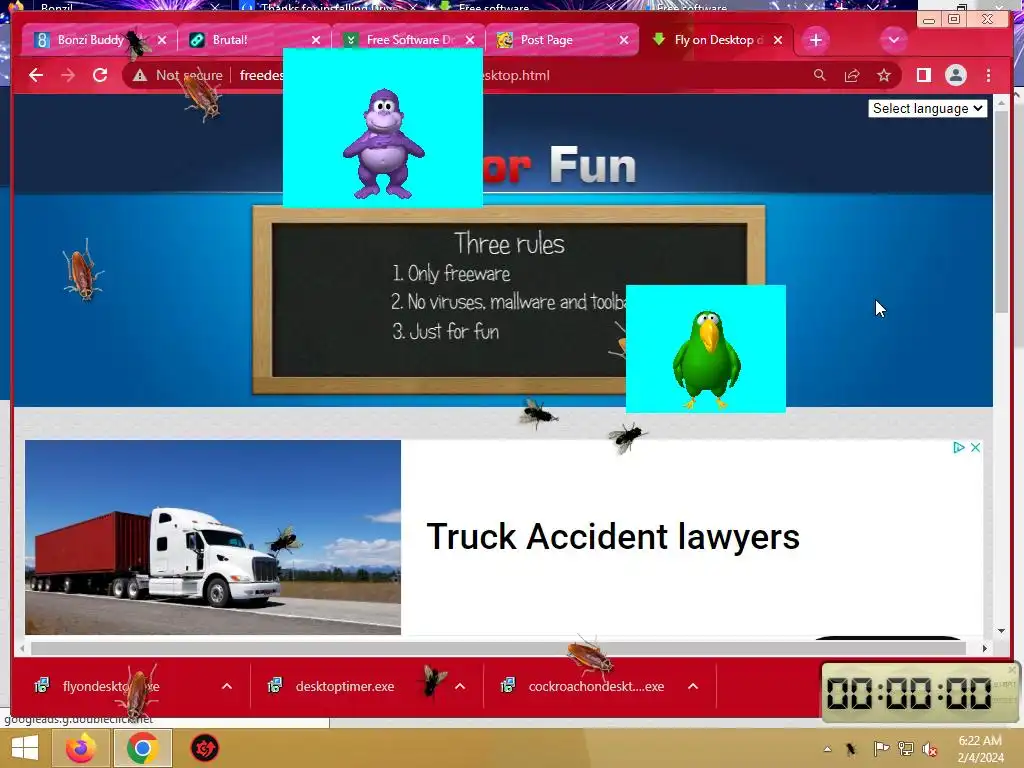Open the flyondesktop exe download

coord(111,686)
